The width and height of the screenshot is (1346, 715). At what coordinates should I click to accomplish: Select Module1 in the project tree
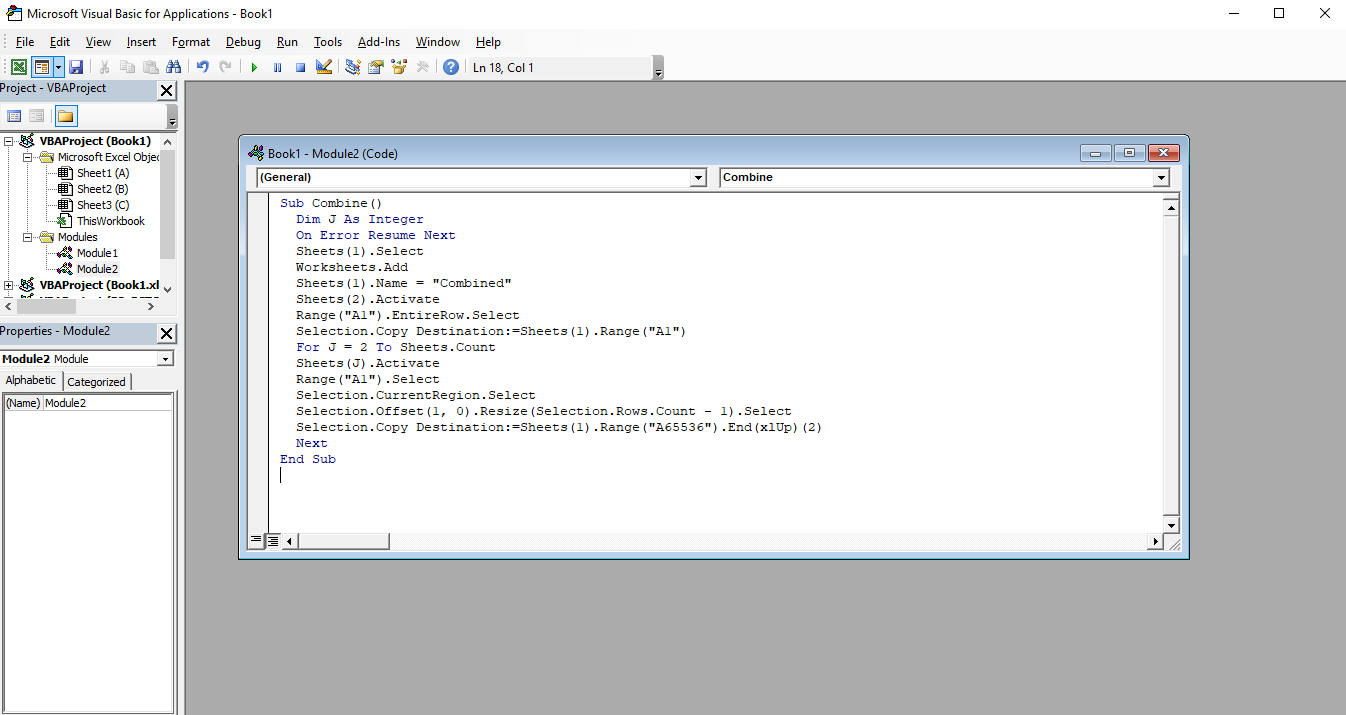point(97,253)
